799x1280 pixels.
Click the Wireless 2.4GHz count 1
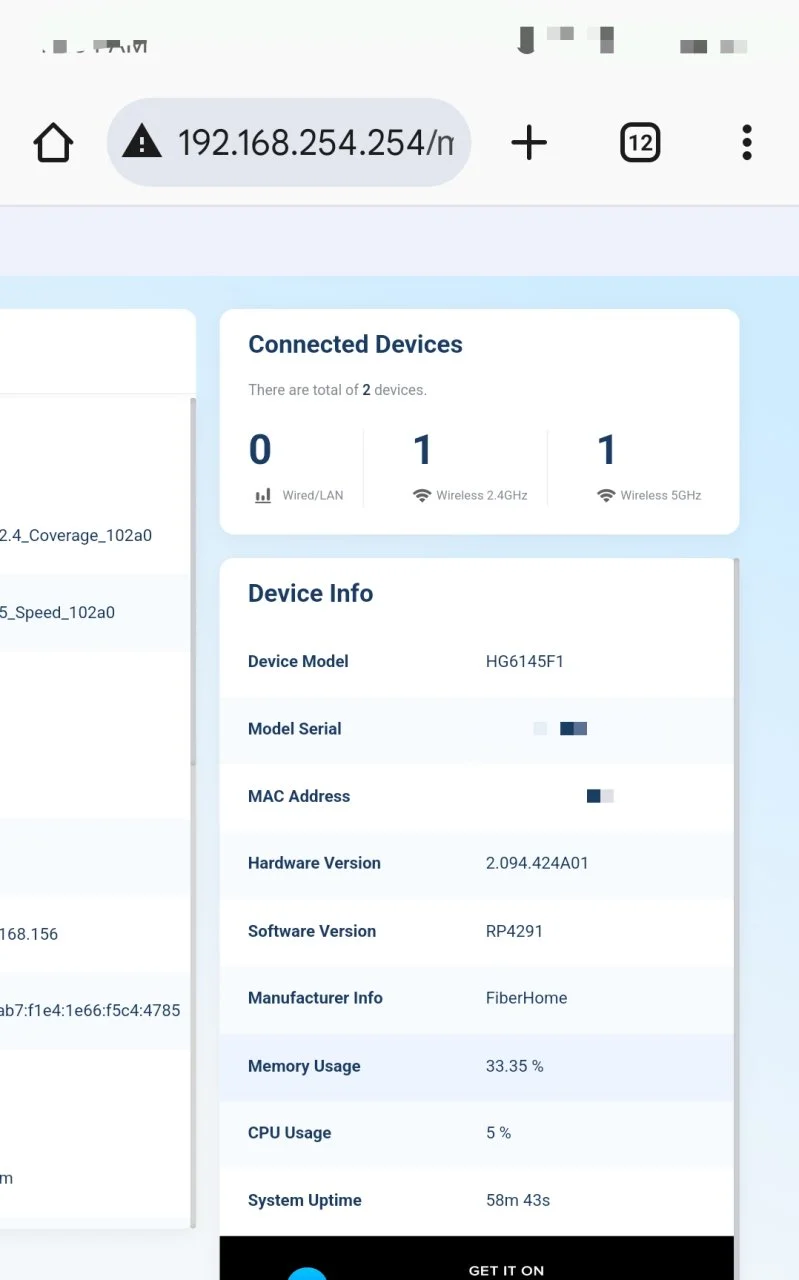[422, 450]
